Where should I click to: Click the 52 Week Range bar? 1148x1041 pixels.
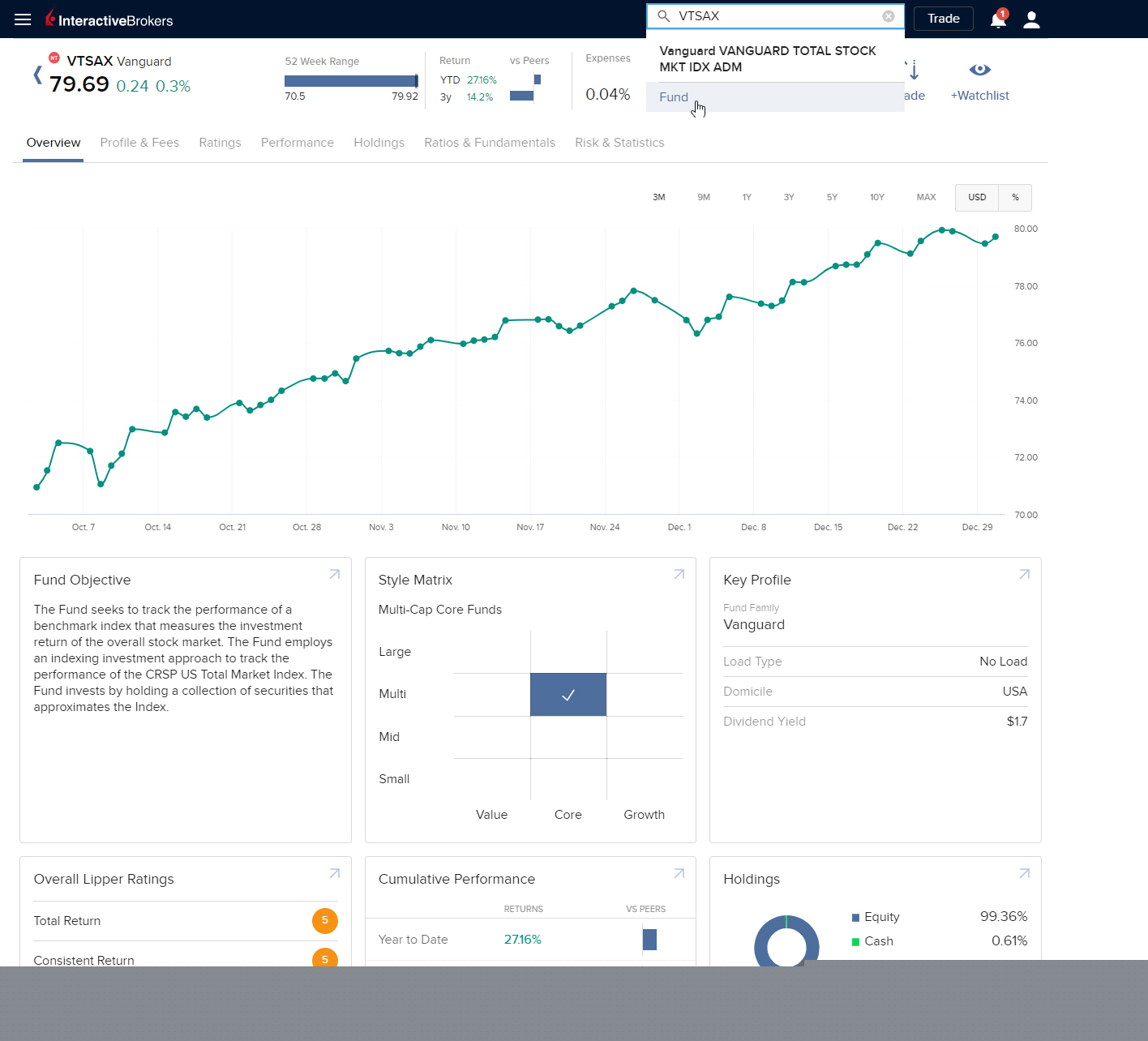pyautogui.click(x=351, y=81)
